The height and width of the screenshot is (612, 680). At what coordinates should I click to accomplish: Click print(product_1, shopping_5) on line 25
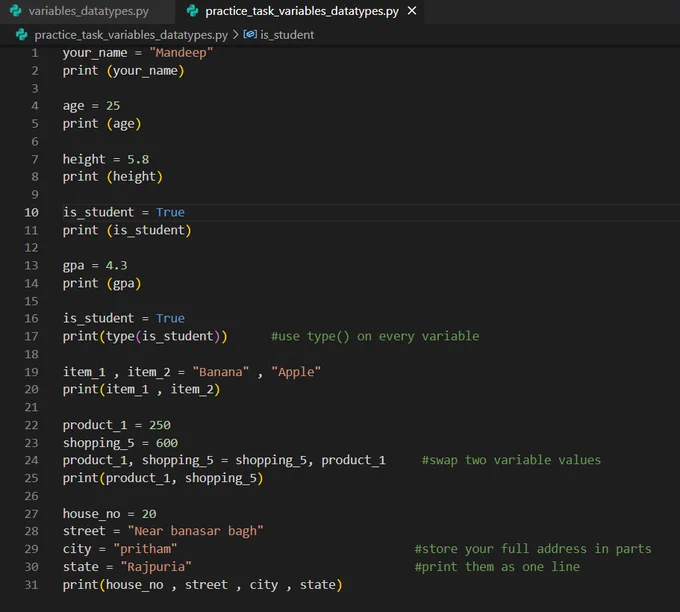(163, 478)
